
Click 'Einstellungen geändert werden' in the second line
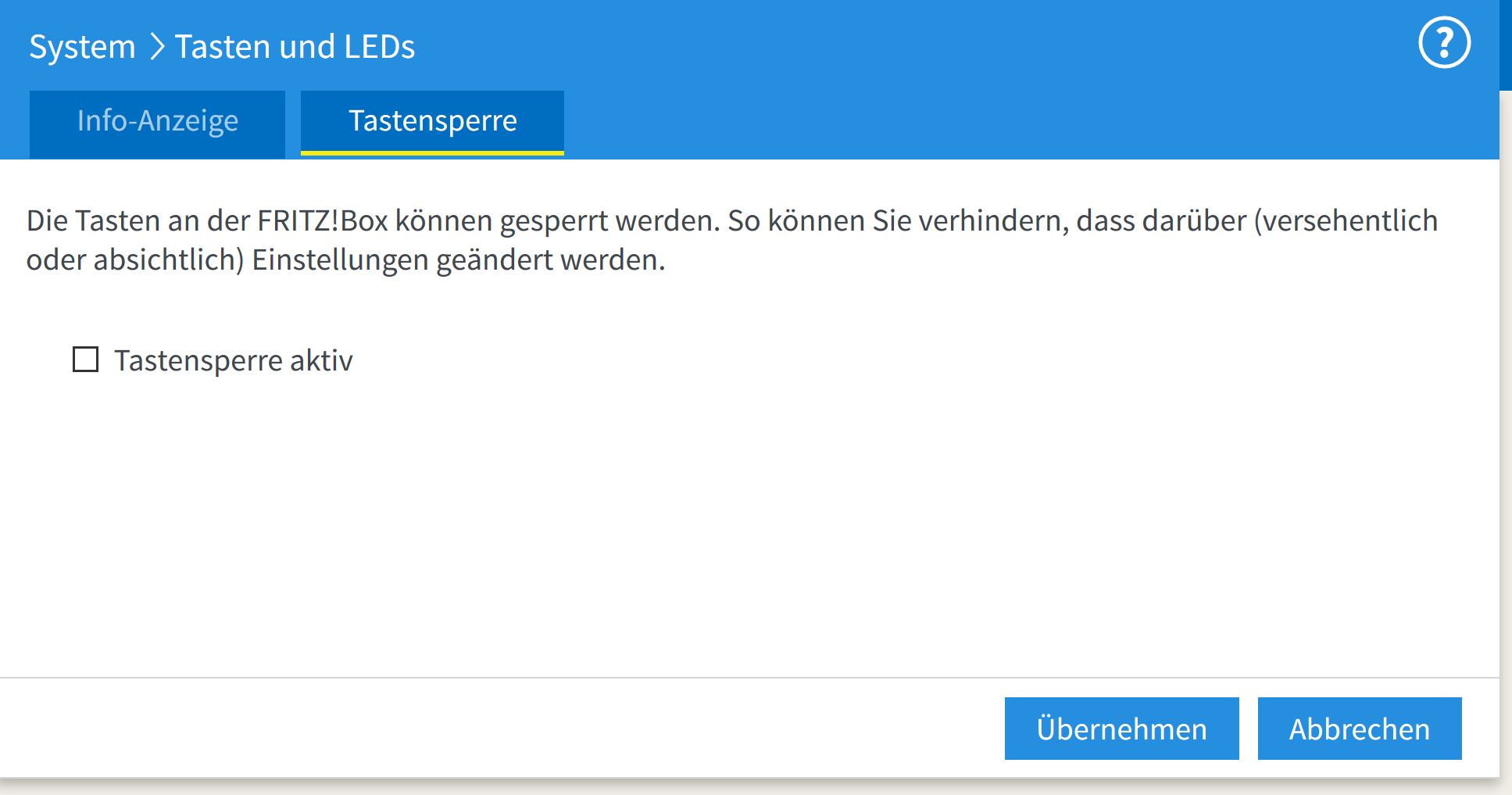[x=458, y=260]
